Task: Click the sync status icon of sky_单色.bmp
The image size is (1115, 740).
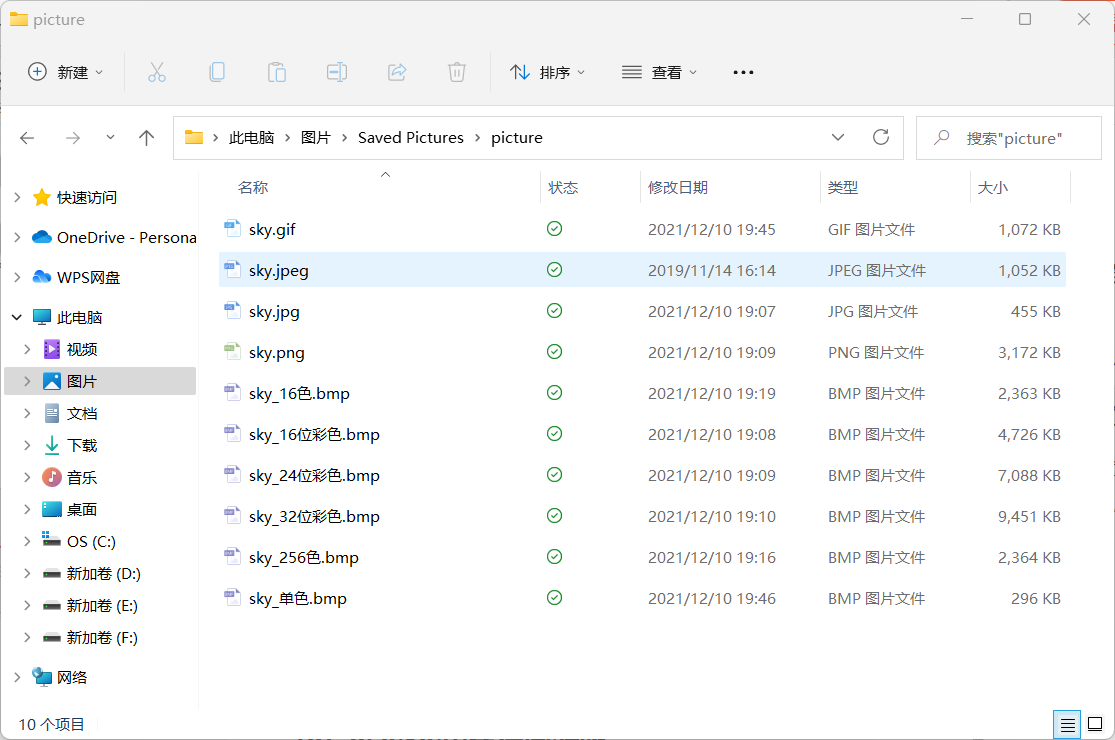Action: [555, 598]
